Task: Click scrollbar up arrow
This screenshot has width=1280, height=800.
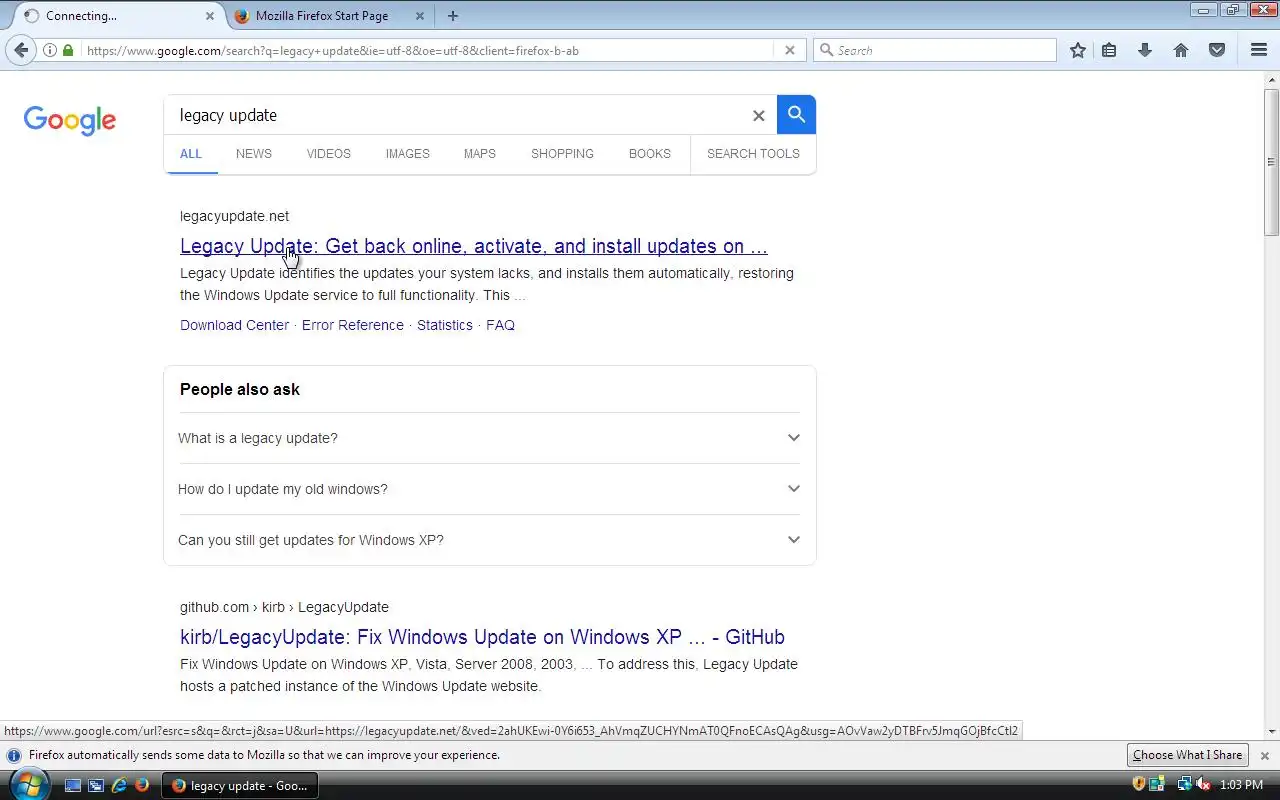Action: point(1272,78)
